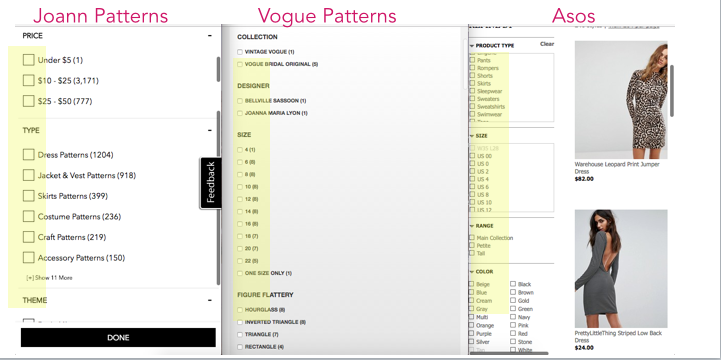The height and width of the screenshot is (360, 721).
Task: Check Vintage Vogue collection box
Action: coord(240,52)
